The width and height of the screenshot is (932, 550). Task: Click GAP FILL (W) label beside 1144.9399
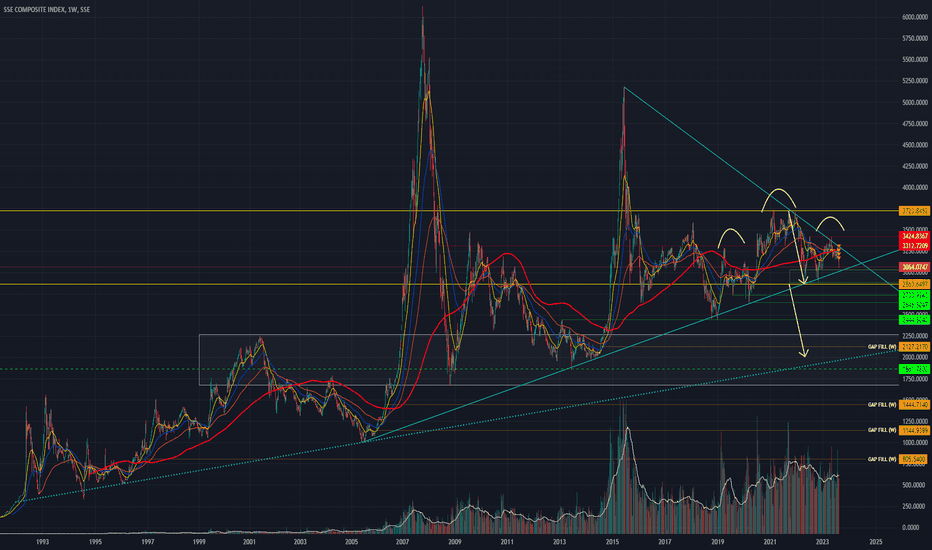coord(882,430)
